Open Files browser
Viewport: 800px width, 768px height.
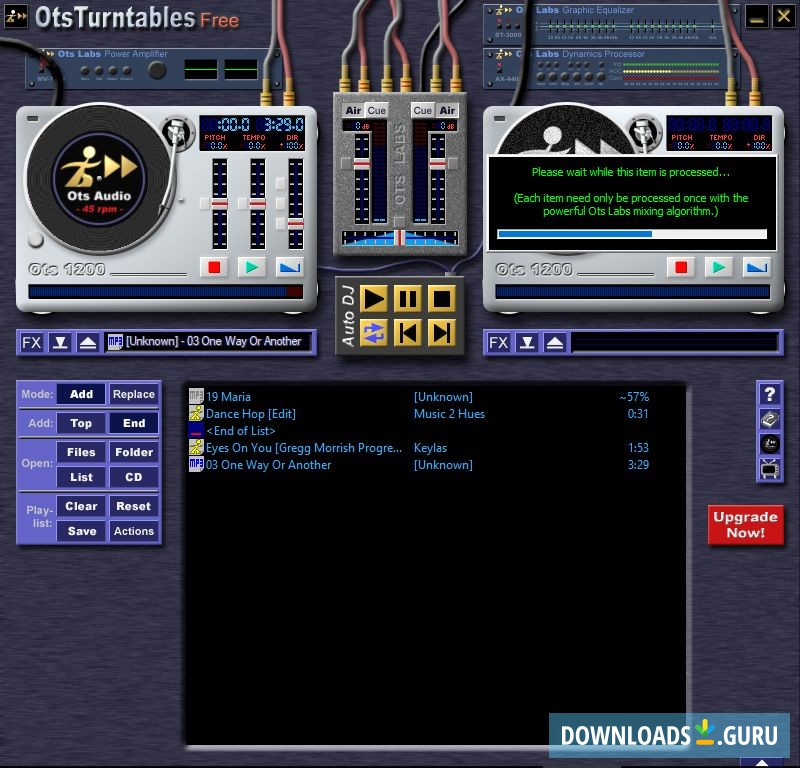pos(81,452)
